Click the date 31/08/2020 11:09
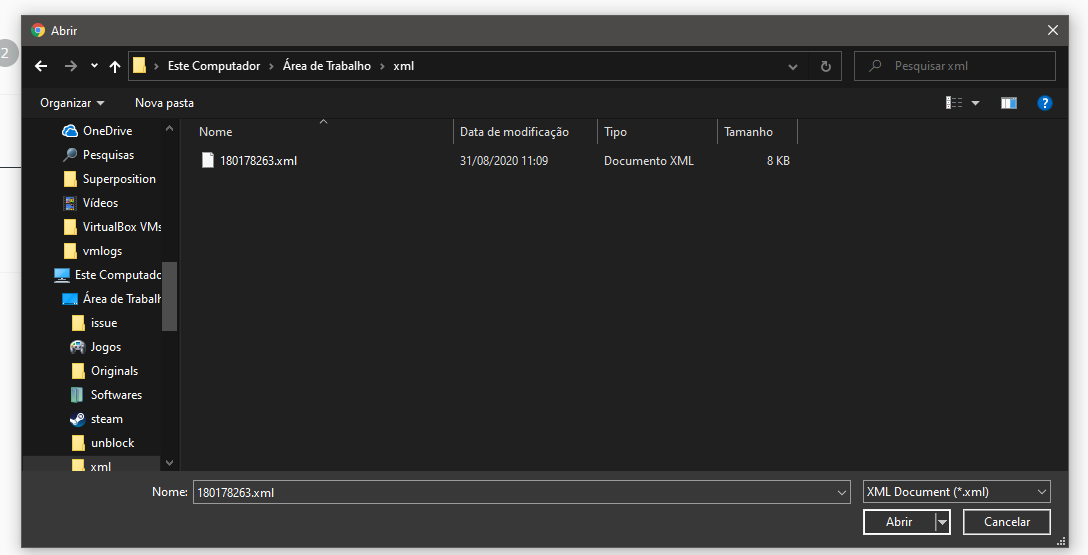Screen dimensions: 1088x555 [504, 160]
